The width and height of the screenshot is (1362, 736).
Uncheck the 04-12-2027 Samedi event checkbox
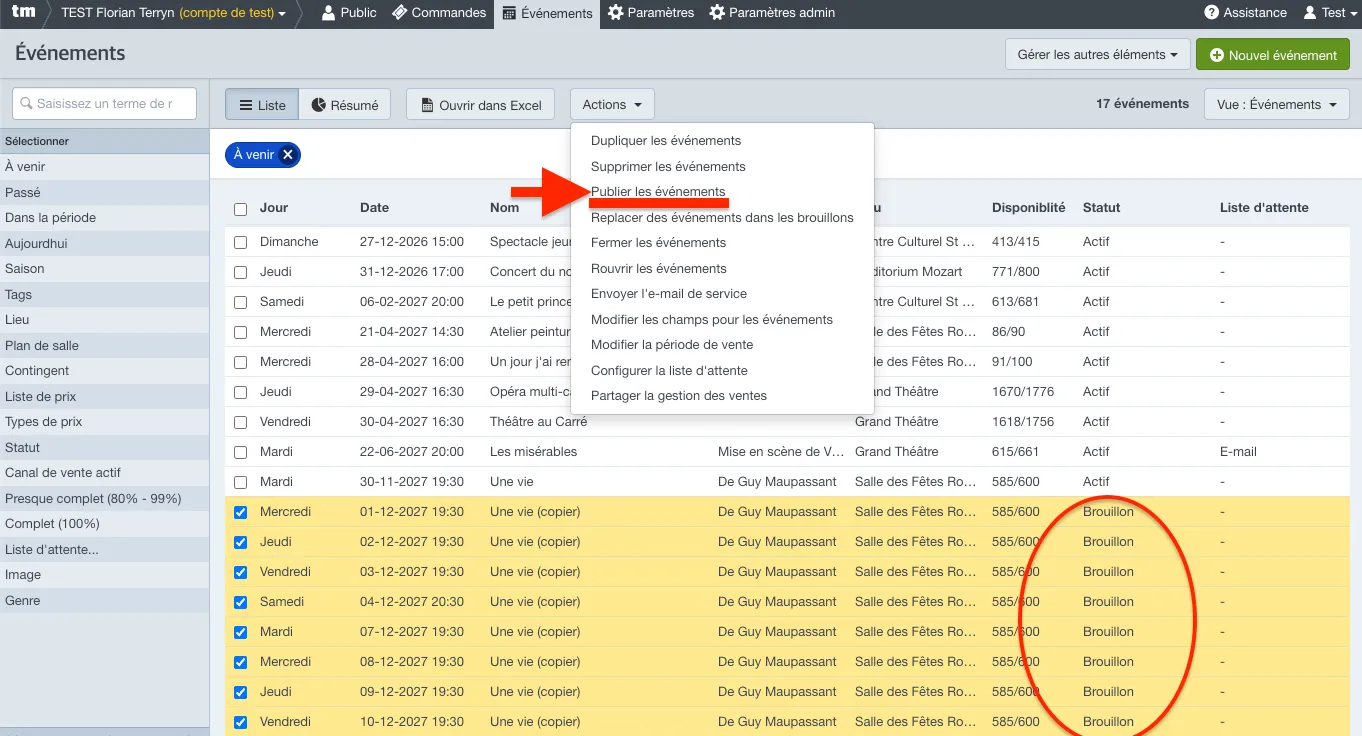pos(240,602)
